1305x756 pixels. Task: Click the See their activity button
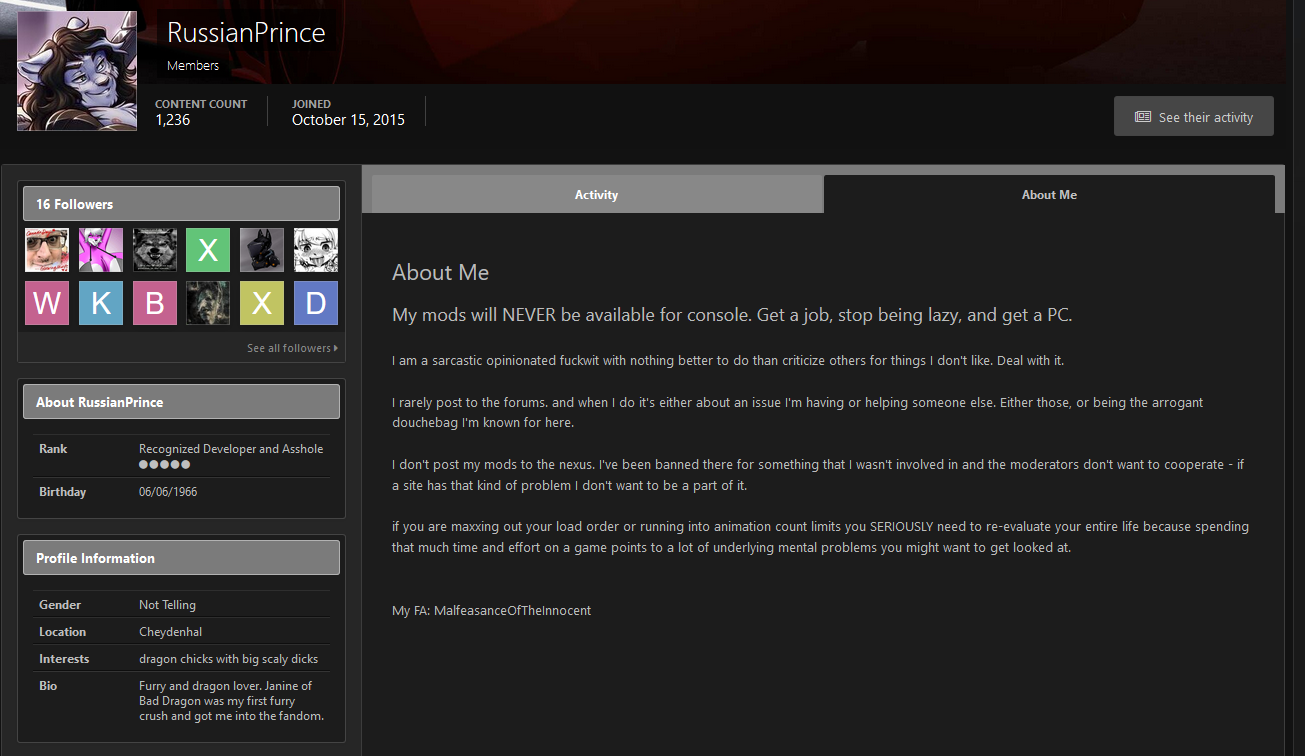pyautogui.click(x=1193, y=116)
